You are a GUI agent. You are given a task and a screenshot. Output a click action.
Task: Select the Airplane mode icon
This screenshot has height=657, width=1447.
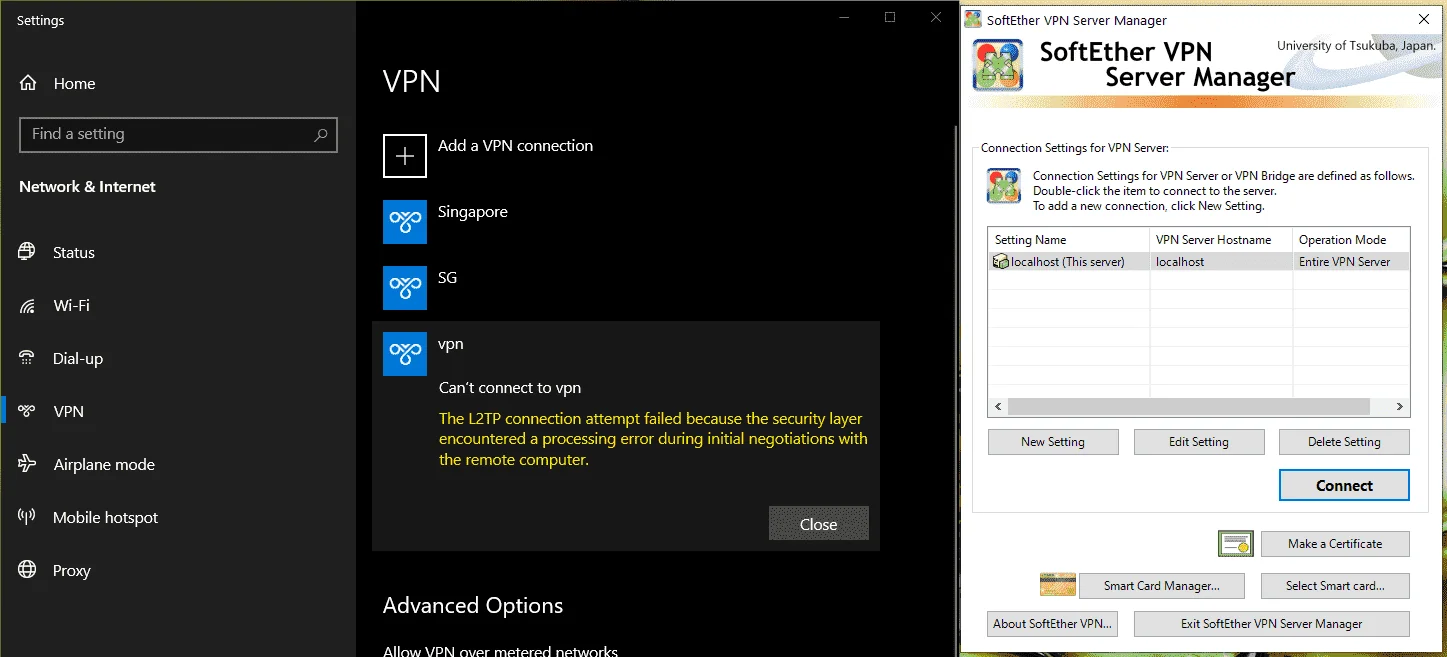click(x=28, y=464)
